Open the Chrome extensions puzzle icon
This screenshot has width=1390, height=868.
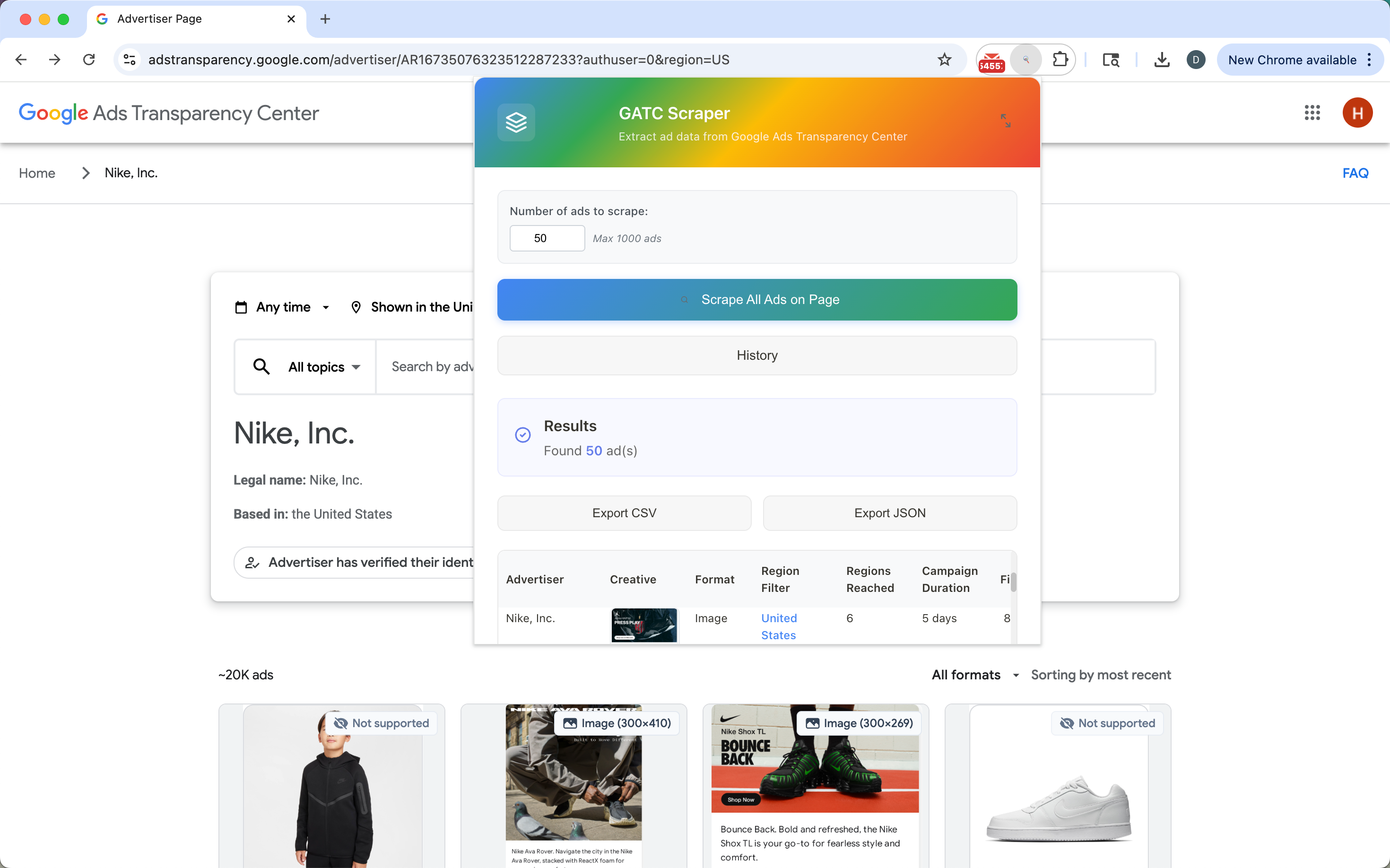pyautogui.click(x=1060, y=59)
